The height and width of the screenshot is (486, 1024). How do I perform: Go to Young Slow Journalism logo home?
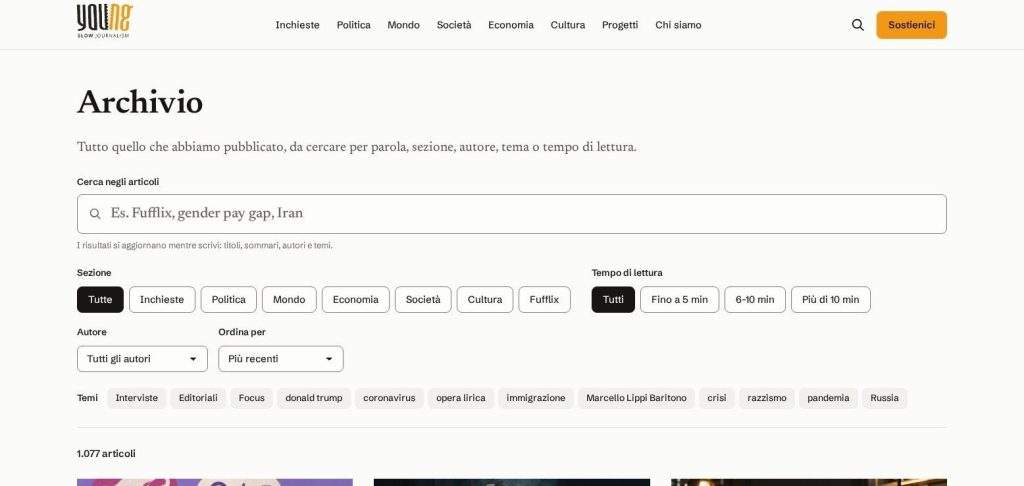point(104,21)
